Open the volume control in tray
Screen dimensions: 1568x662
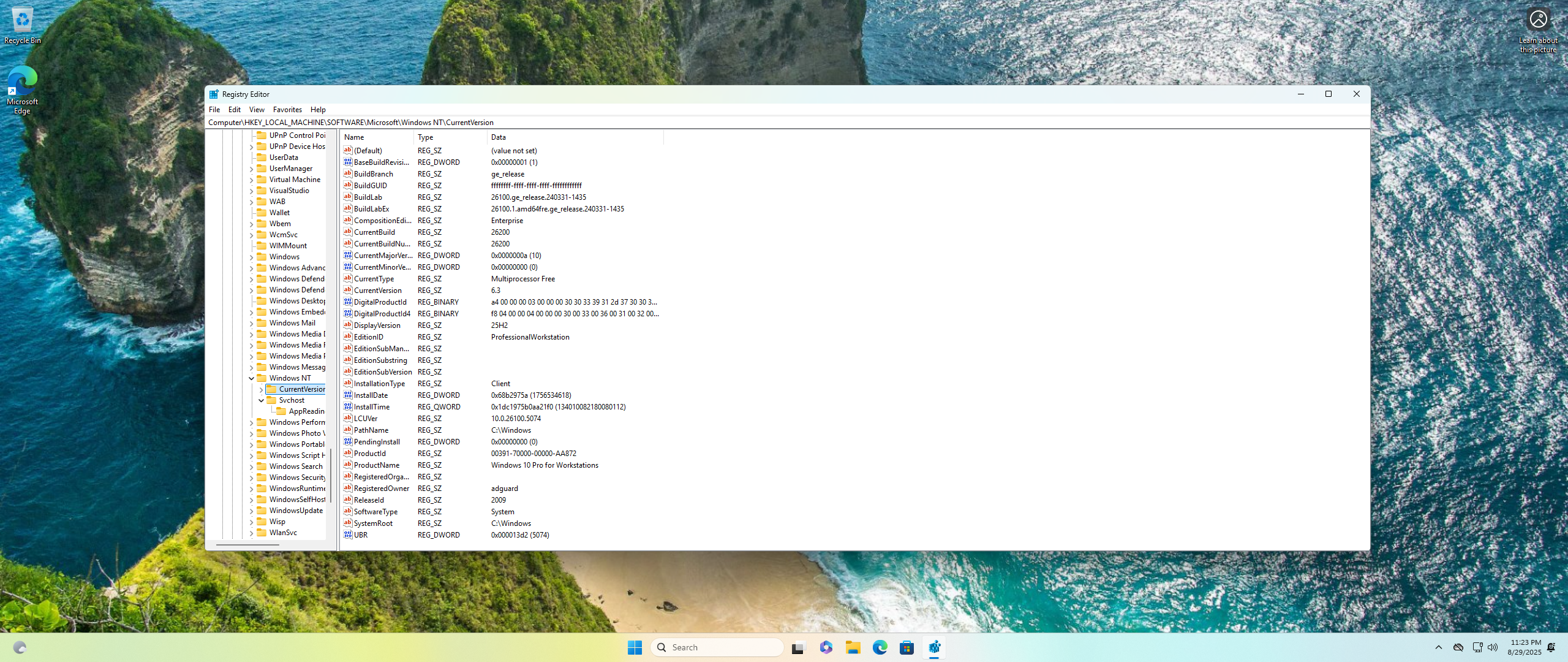(1493, 647)
